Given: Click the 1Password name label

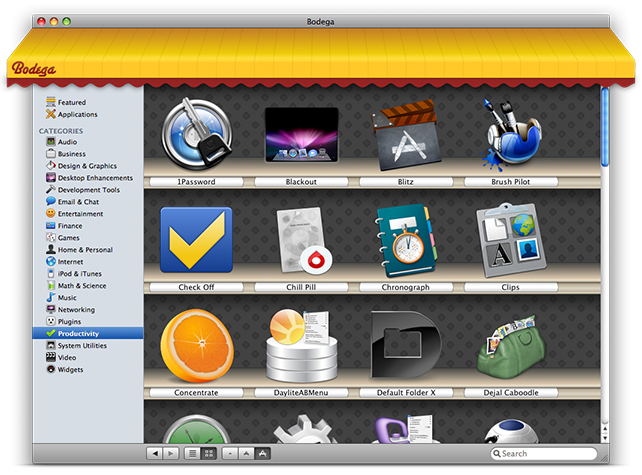Looking at the screenshot, I should [x=197, y=182].
